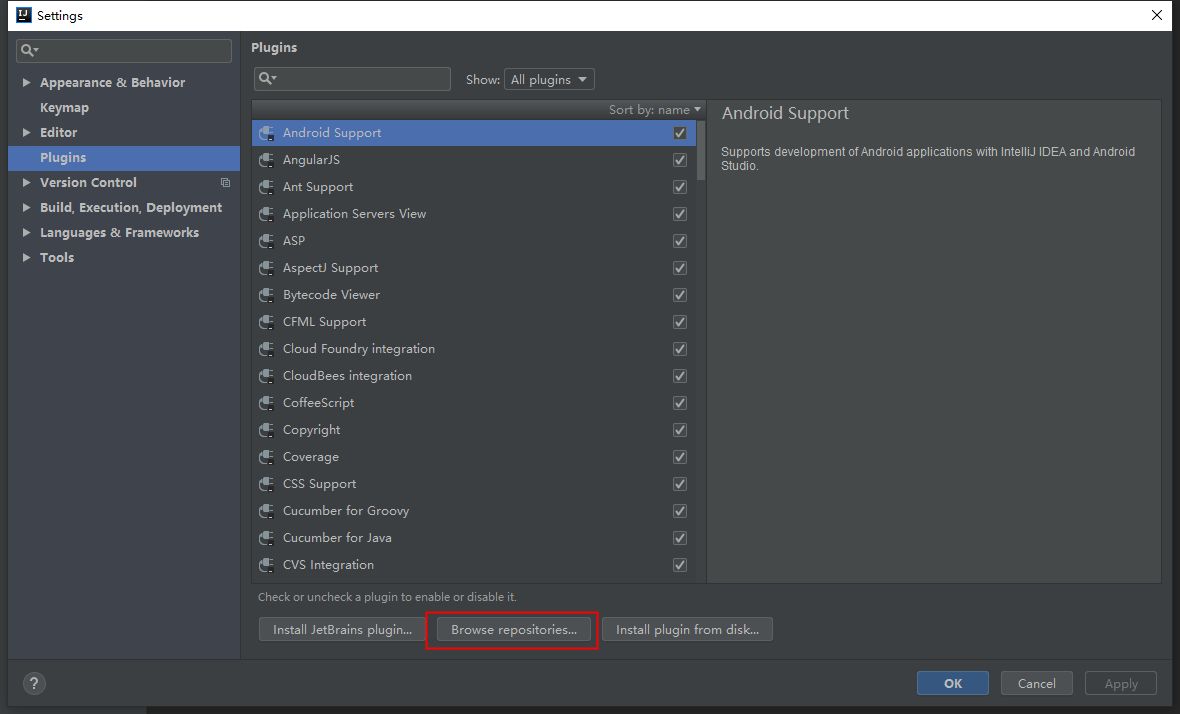1180x714 pixels.
Task: Click the Cloud Foundry integration plugin icon
Action: click(266, 349)
